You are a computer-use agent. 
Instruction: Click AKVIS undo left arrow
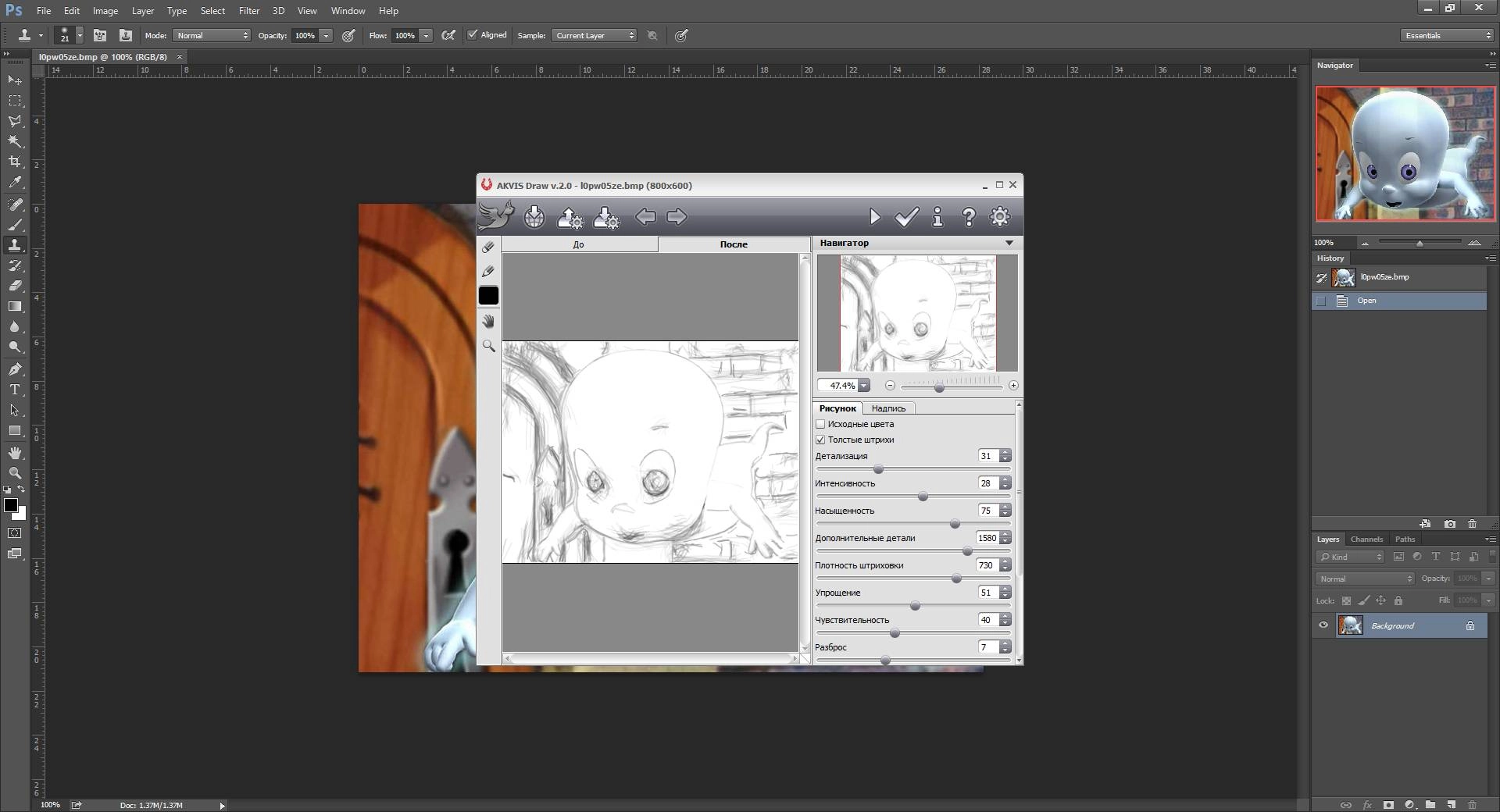coord(645,216)
